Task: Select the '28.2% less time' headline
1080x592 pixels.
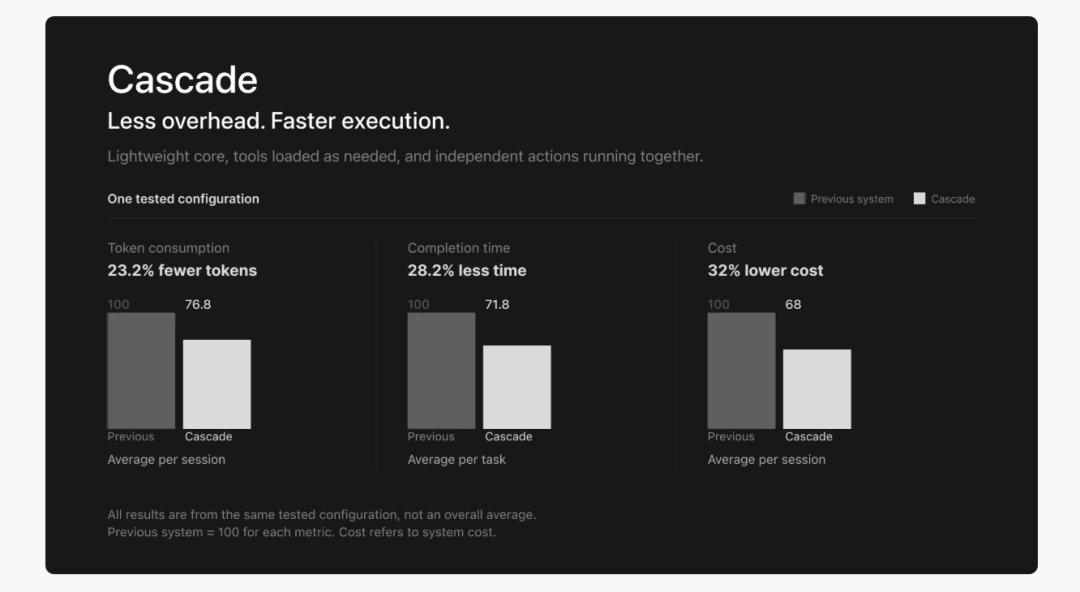Action: click(x=467, y=271)
